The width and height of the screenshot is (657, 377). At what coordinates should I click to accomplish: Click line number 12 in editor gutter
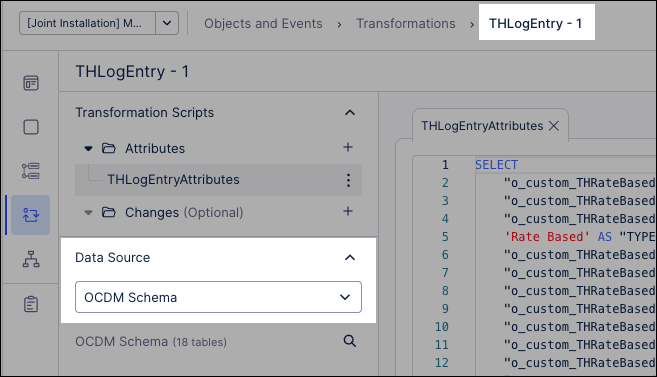[442, 363]
